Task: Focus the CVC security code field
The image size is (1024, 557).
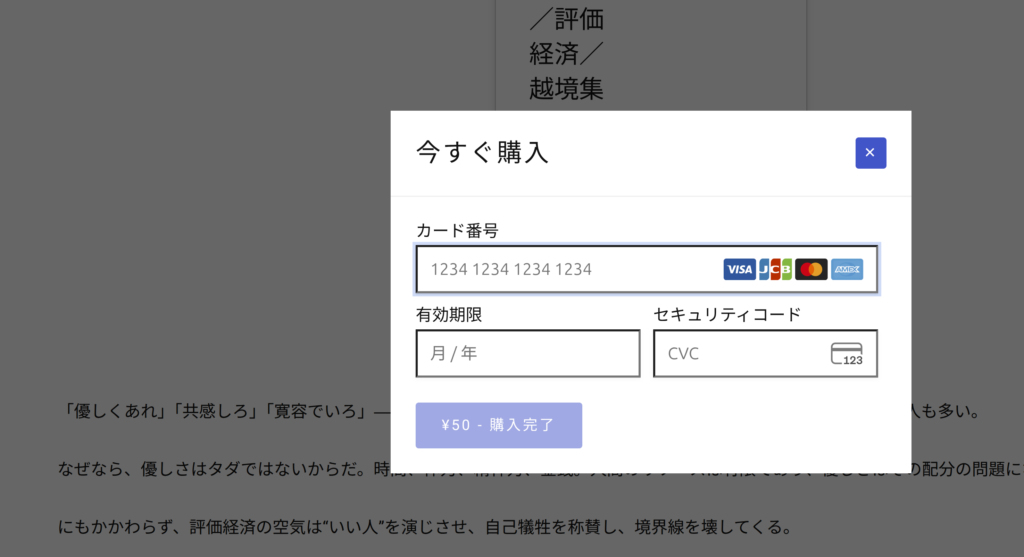Action: [x=740, y=354]
